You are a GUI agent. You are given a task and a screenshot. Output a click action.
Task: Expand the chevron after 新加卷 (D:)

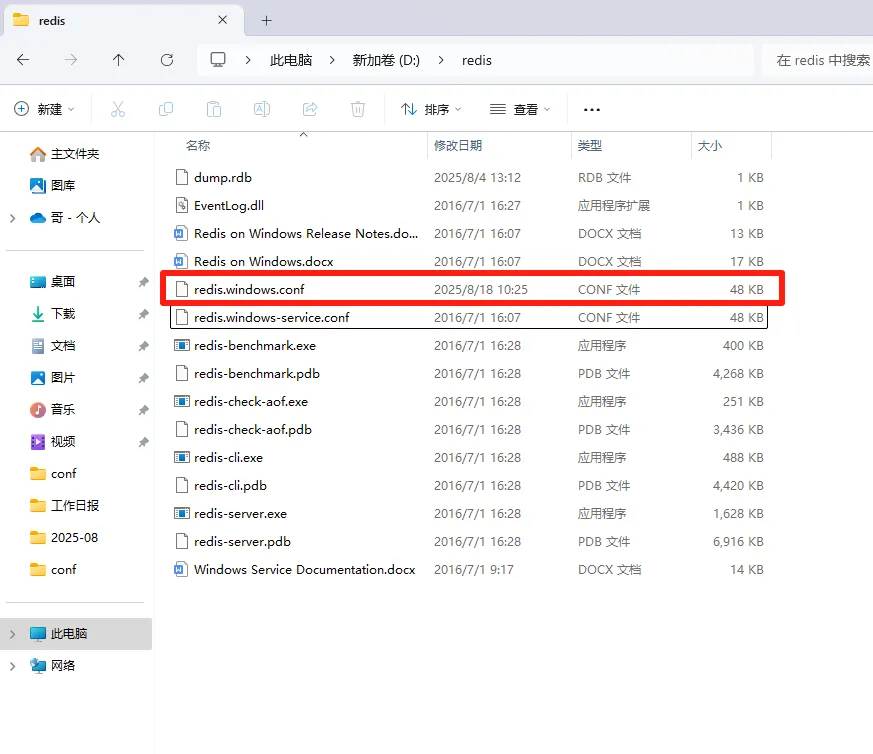441,60
